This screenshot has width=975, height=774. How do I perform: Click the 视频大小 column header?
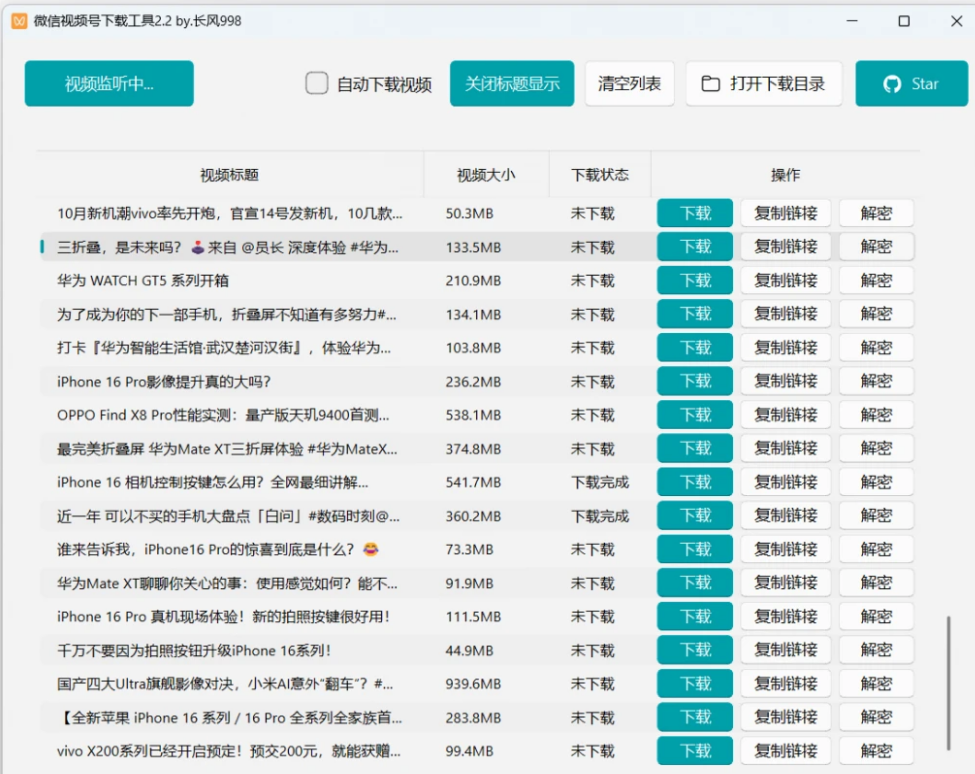click(x=486, y=175)
